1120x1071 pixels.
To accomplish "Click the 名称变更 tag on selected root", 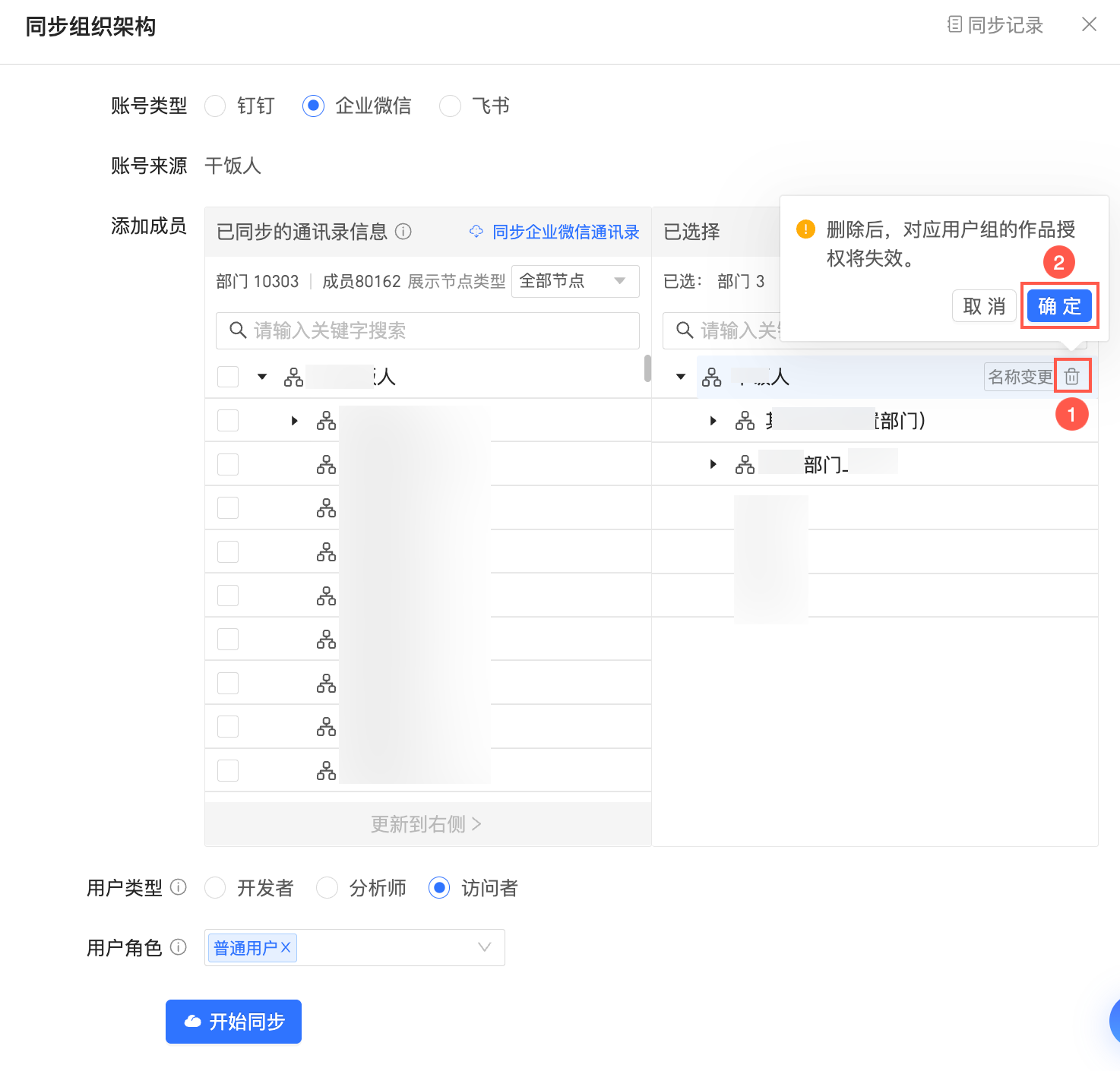I will pos(1020,377).
